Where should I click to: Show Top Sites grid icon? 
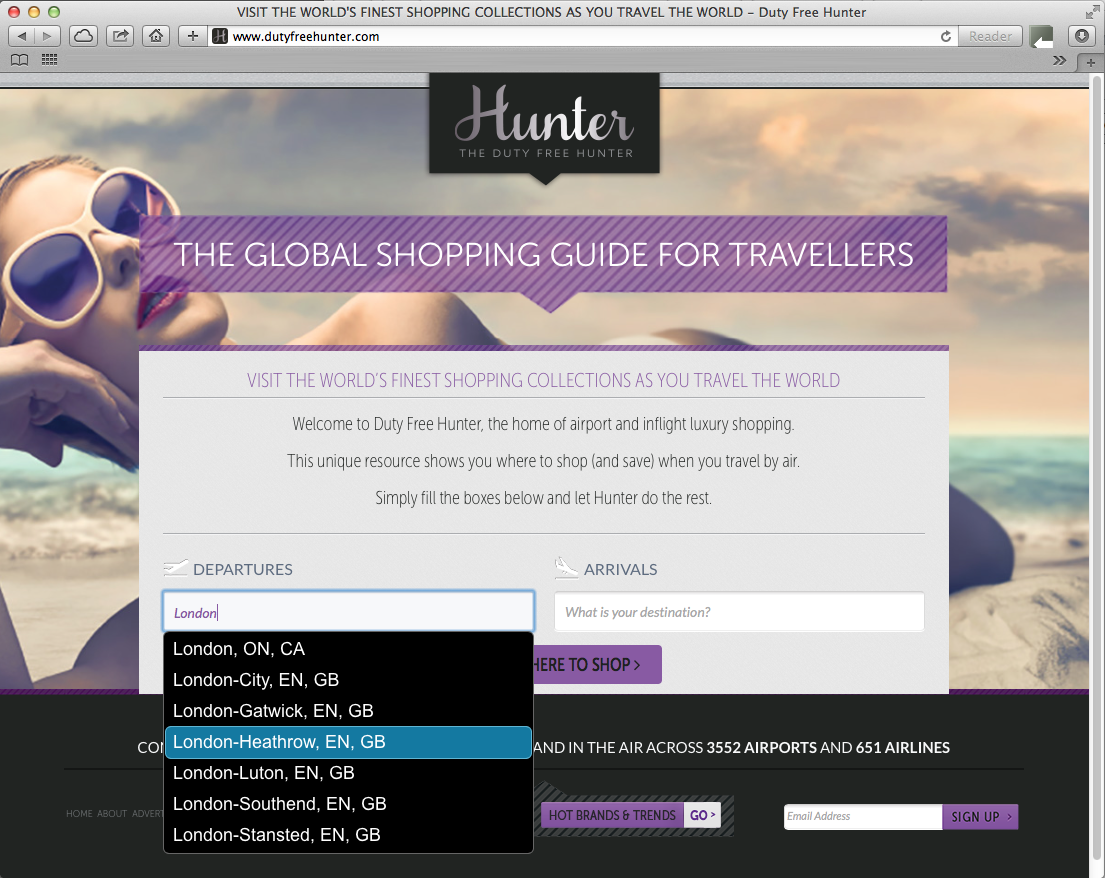click(x=49, y=60)
